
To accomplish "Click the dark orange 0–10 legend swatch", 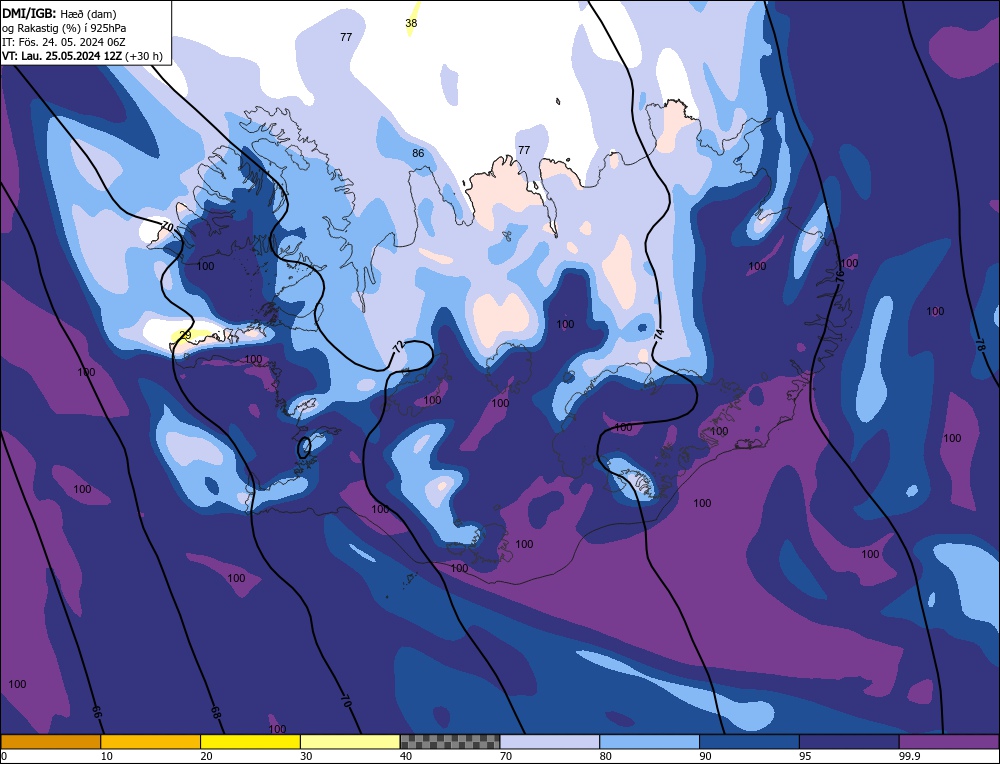I will 50,742.
